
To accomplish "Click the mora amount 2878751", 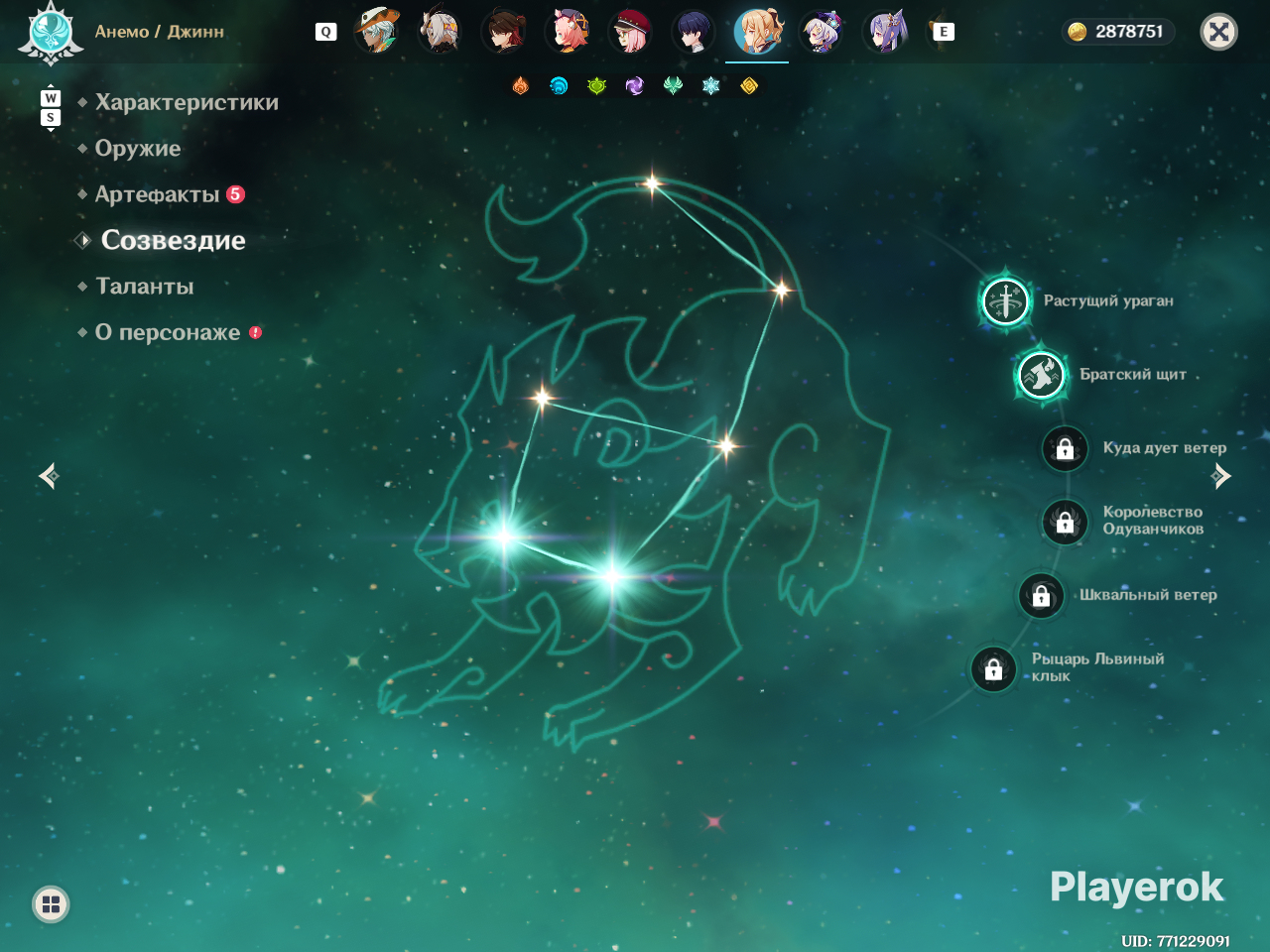I will (1129, 32).
